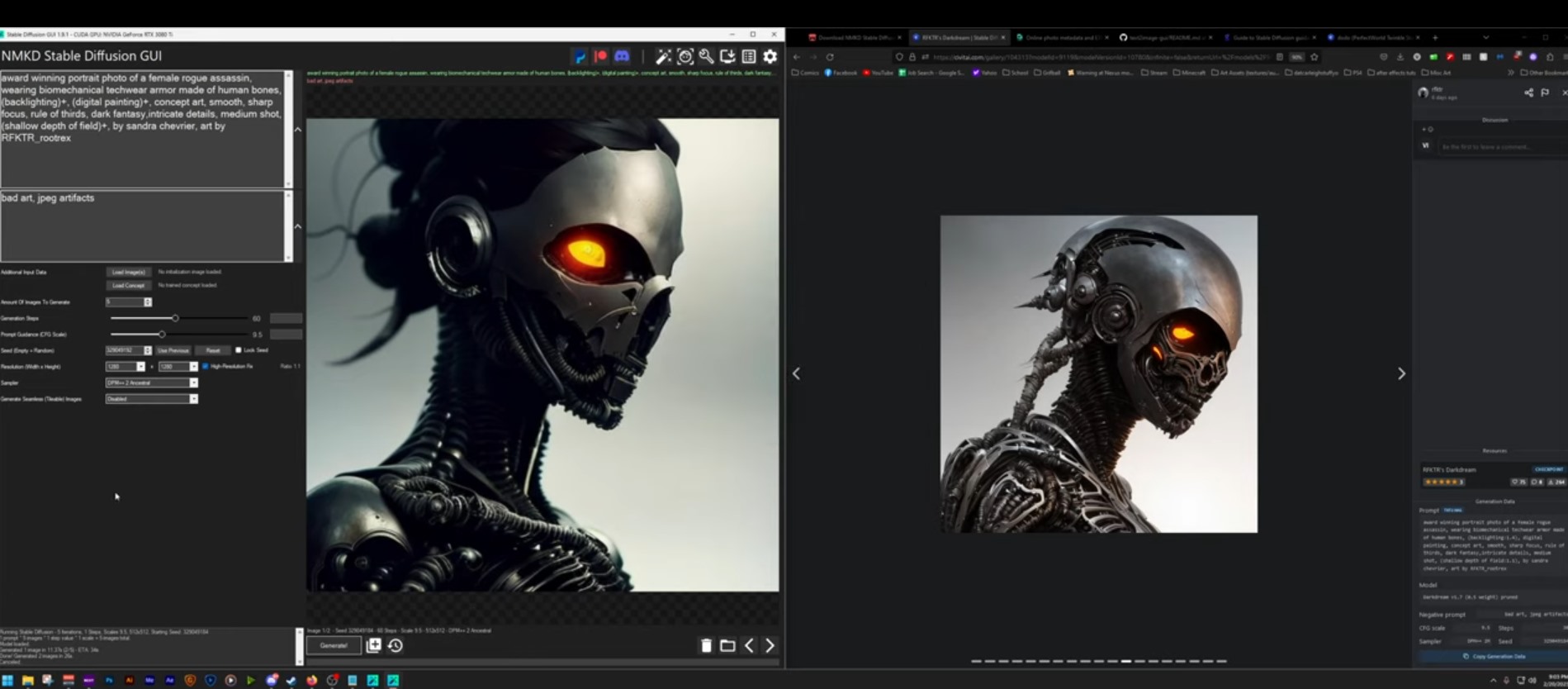Open File Explorer from taskbar
The image size is (1568, 689).
click(x=27, y=681)
